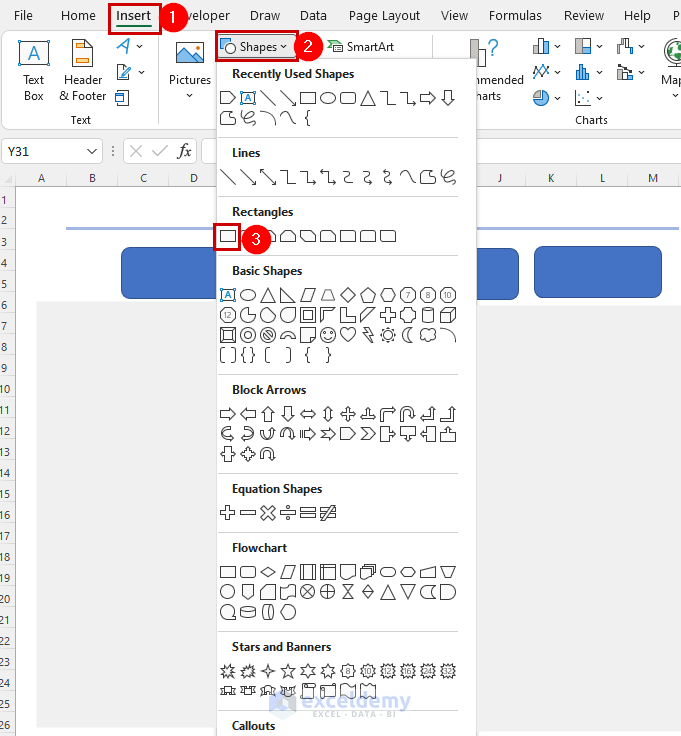Select the last shape in Rectangles row
This screenshot has height=736, width=681.
(388, 236)
